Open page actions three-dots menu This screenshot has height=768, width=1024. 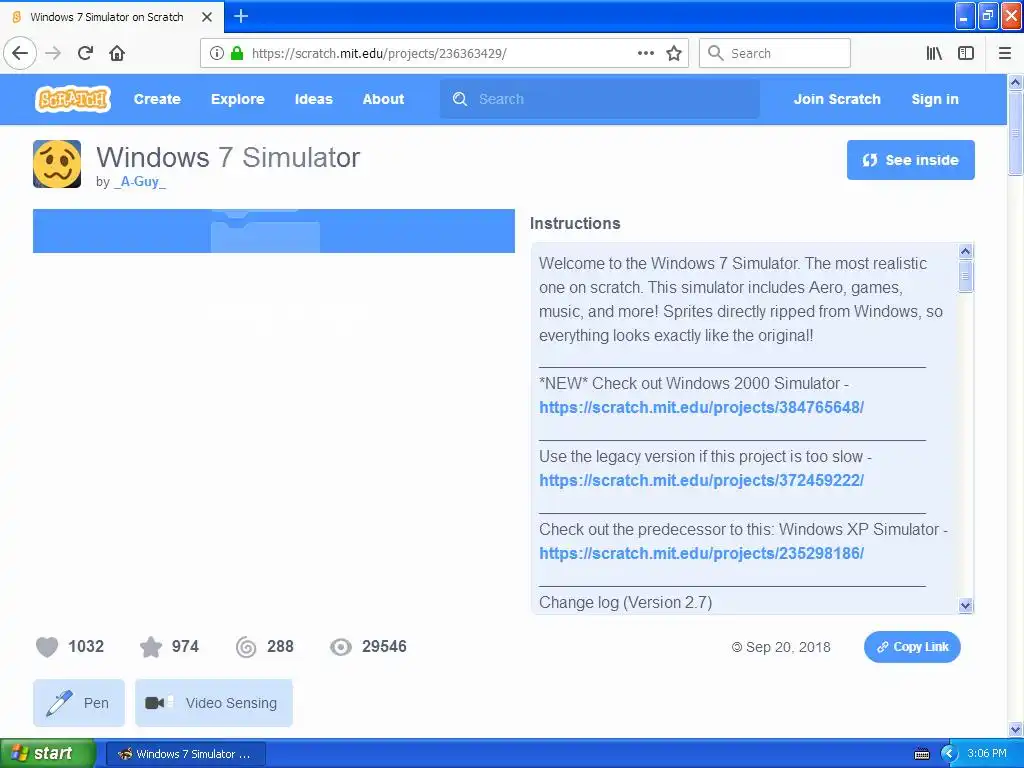pos(646,53)
